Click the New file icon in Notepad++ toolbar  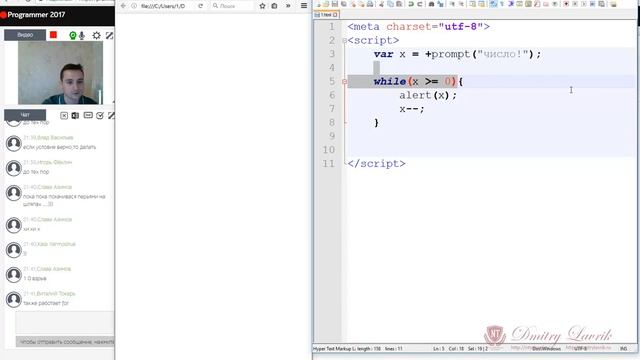(x=318, y=4)
